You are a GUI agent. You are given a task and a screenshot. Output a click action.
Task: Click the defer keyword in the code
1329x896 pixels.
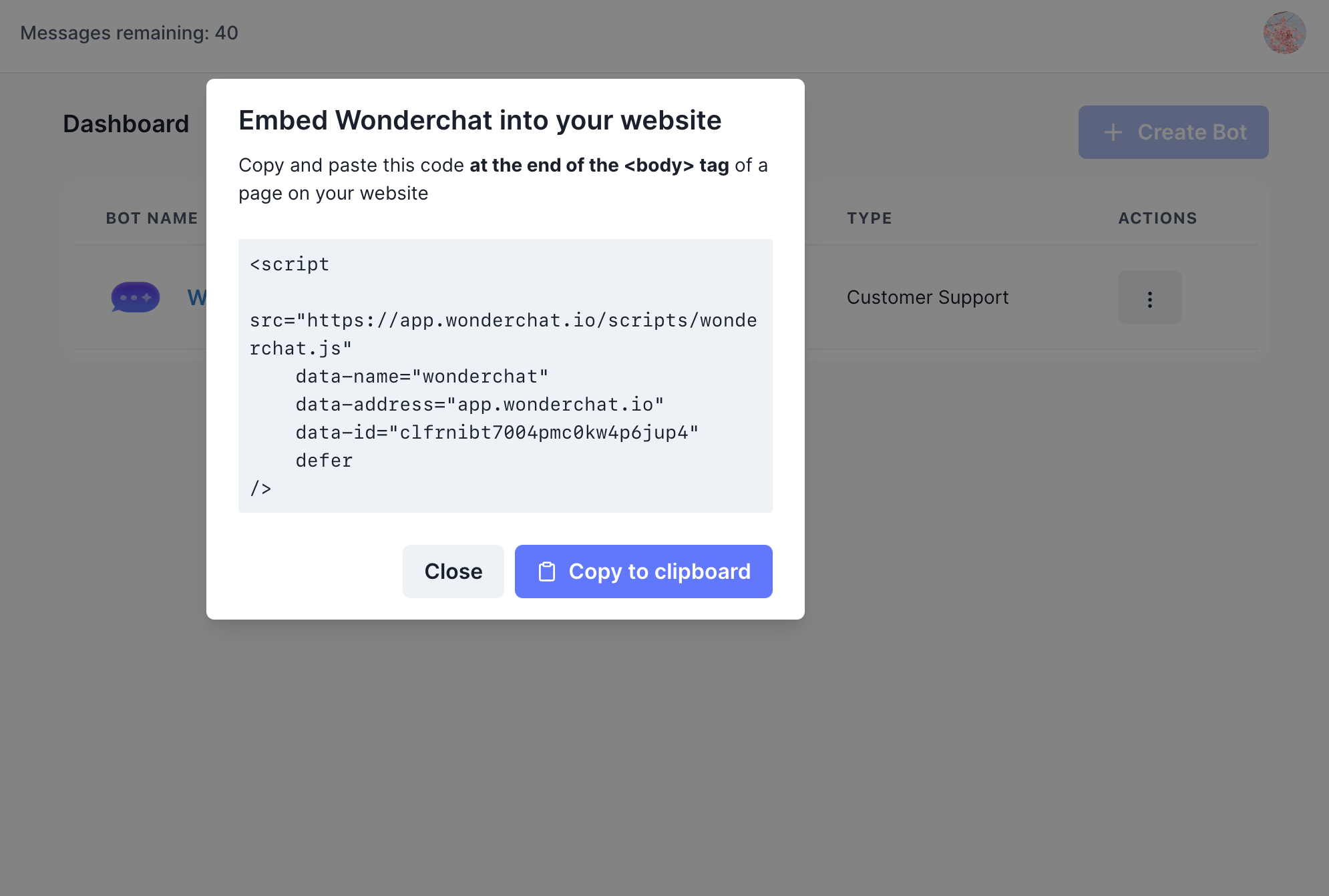click(x=324, y=461)
